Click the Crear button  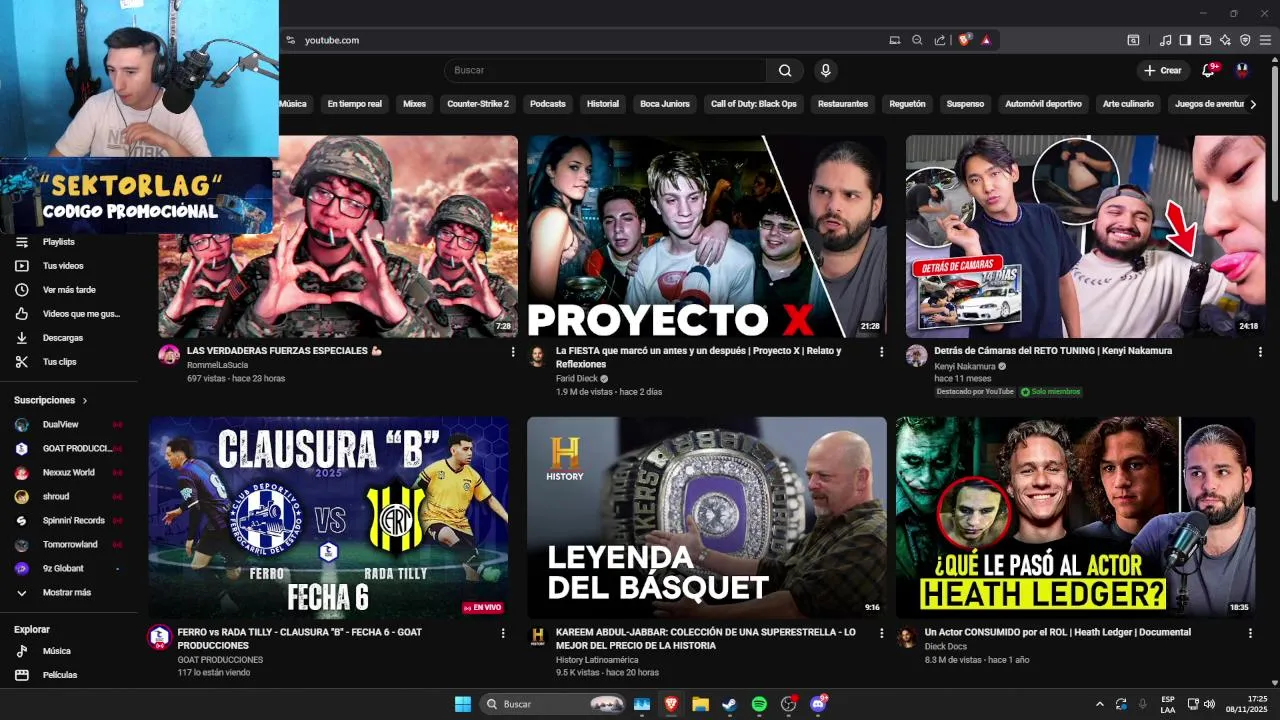[x=1163, y=70]
